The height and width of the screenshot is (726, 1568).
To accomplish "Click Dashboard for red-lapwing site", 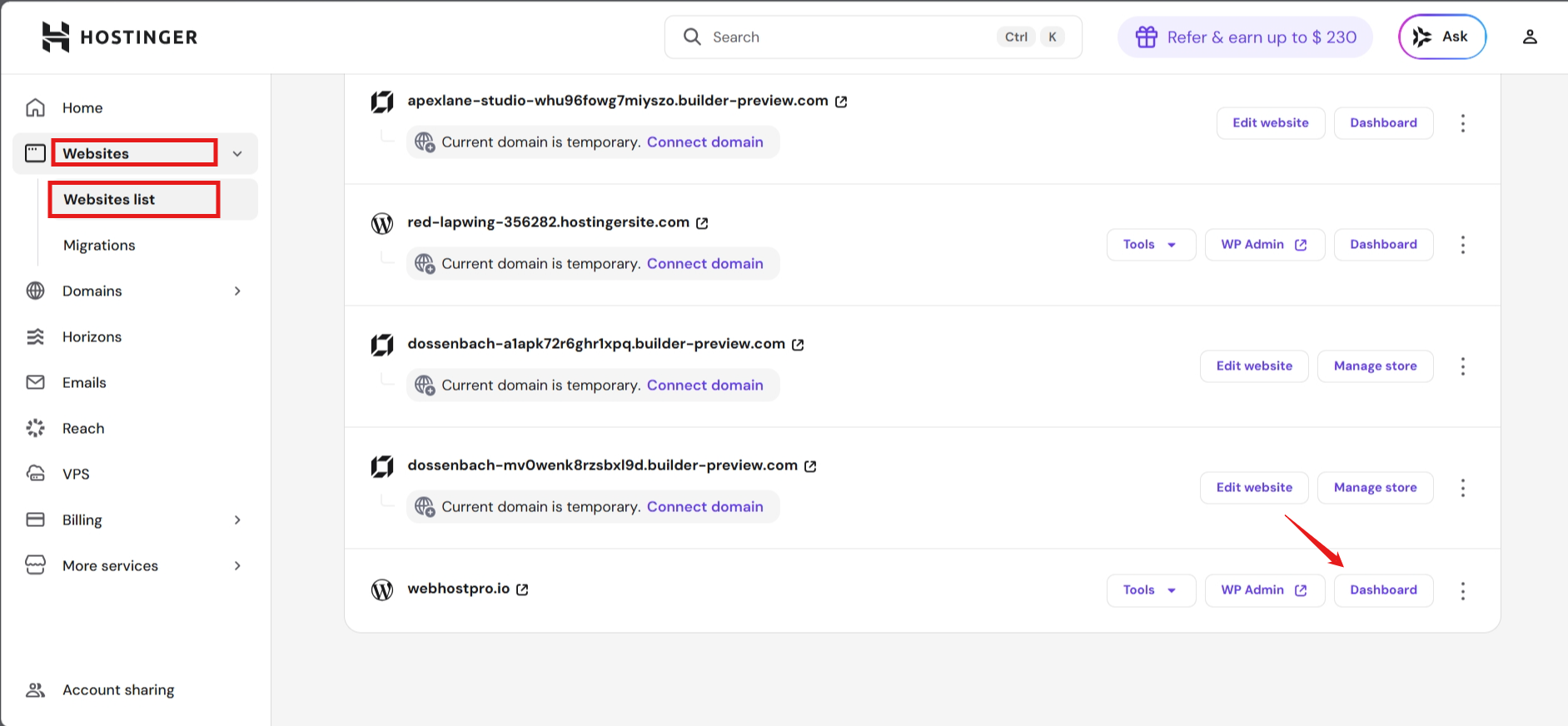I will pos(1383,244).
